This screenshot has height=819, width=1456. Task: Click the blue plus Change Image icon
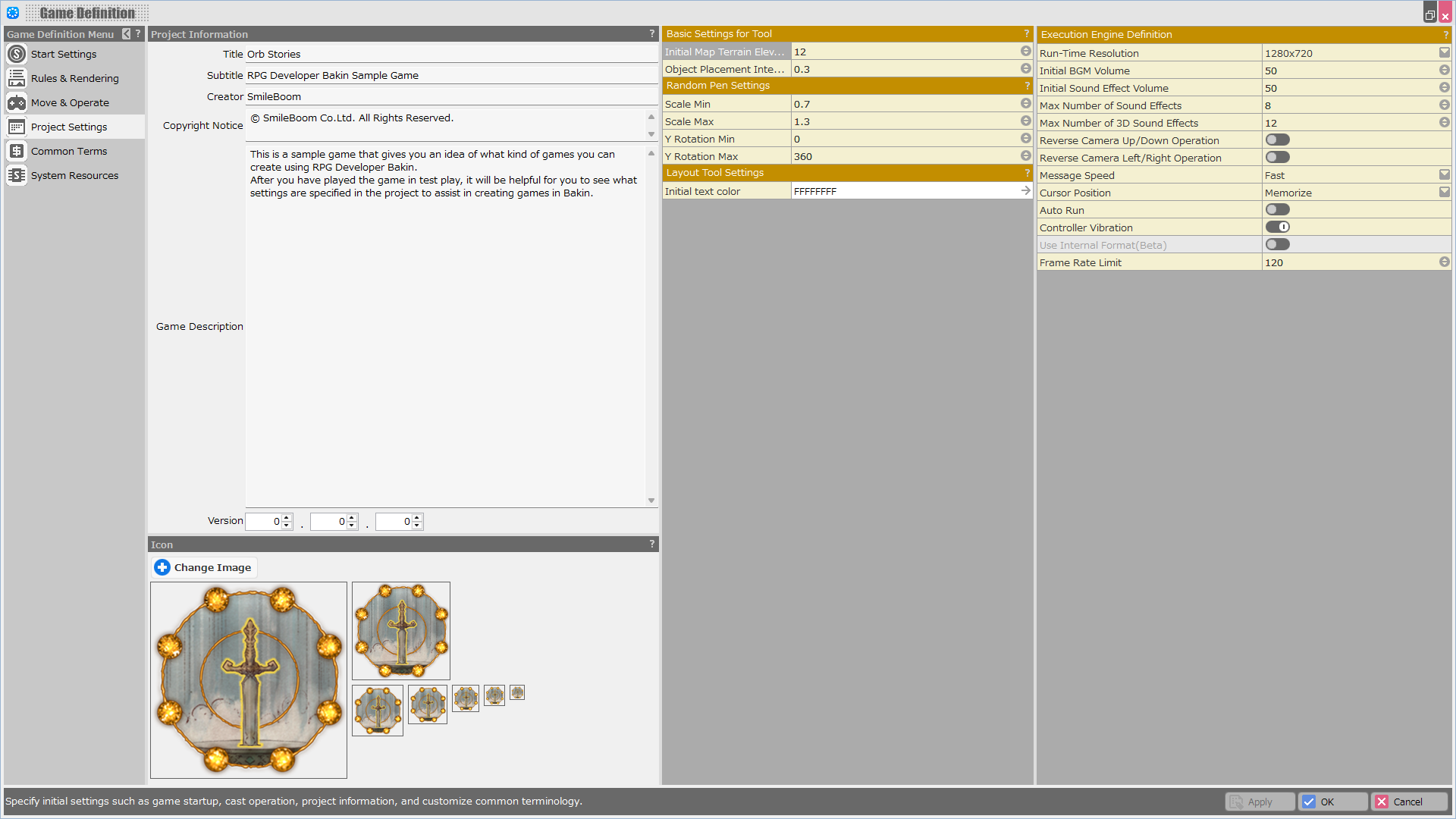point(162,567)
